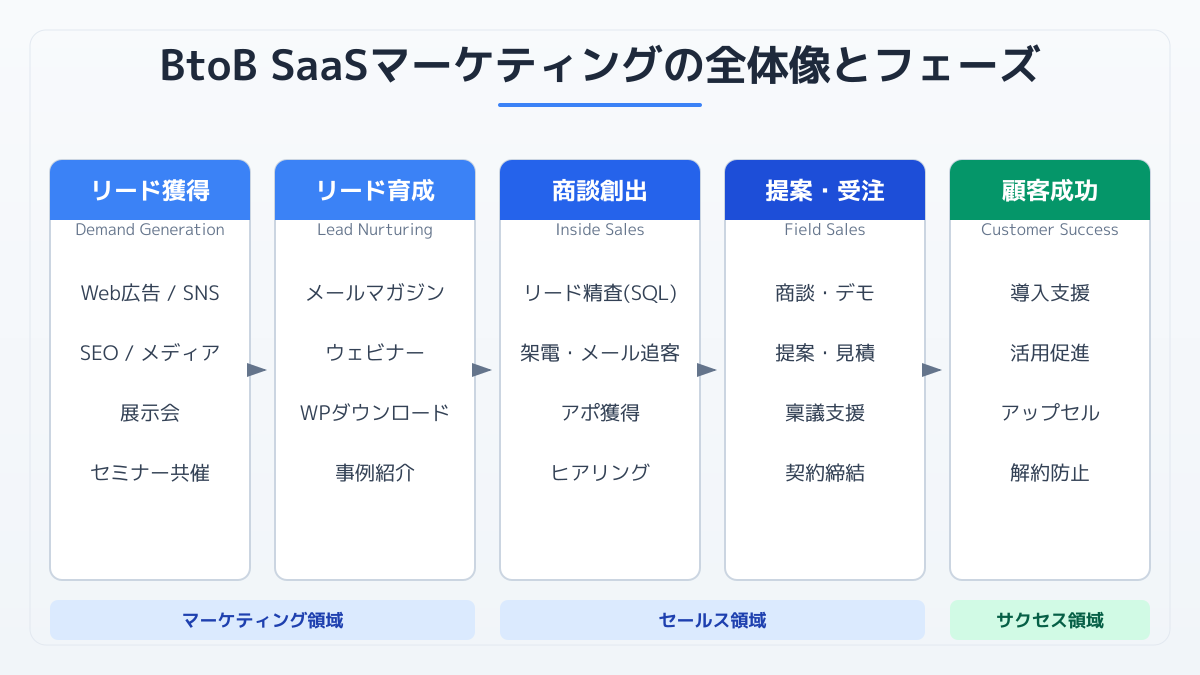Select the リード育成 column header

pyautogui.click(x=375, y=190)
